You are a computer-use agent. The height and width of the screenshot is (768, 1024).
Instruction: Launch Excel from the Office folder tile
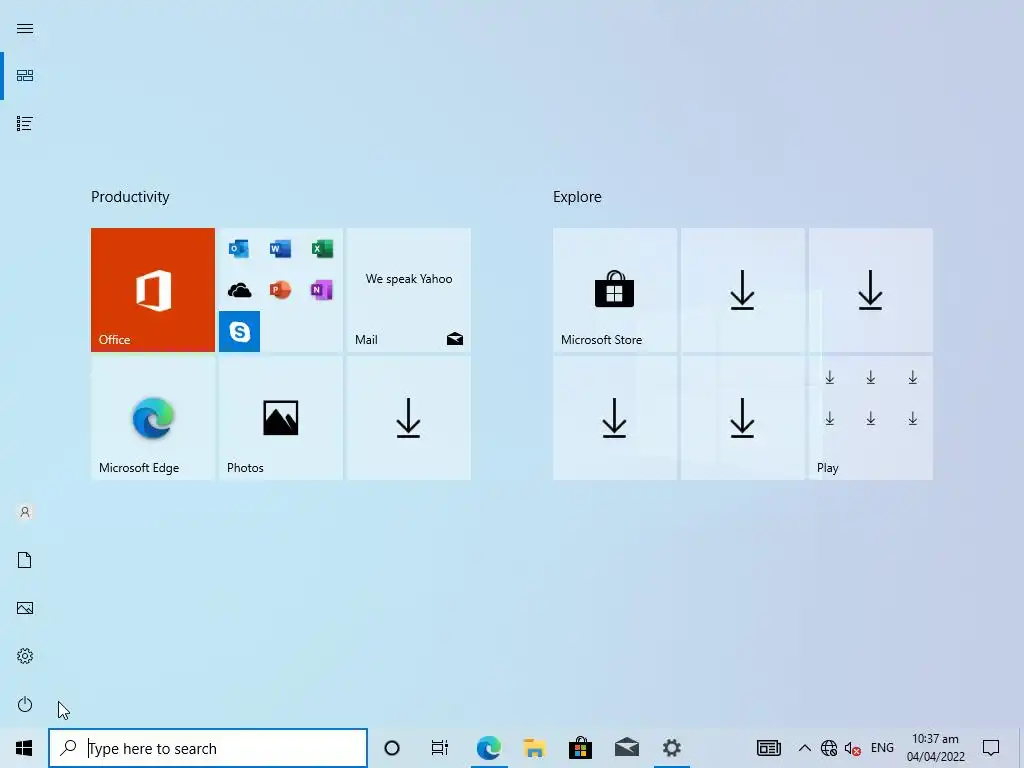click(322, 249)
